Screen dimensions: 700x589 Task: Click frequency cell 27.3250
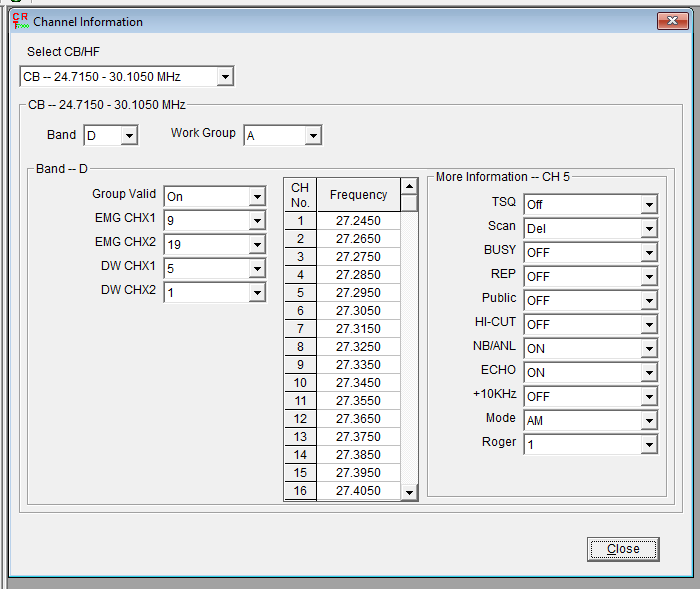point(358,347)
